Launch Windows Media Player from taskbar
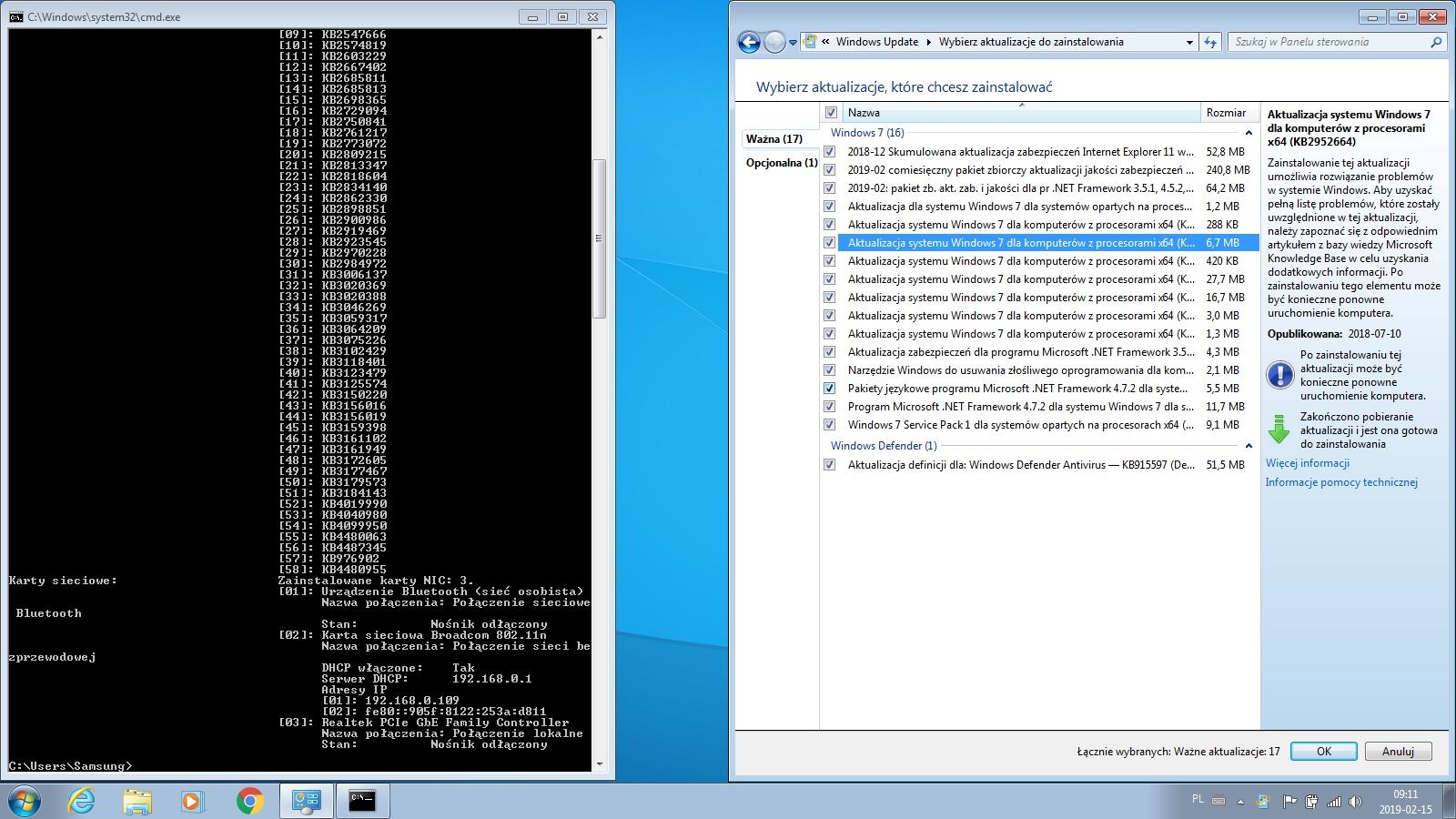Screen dimensions: 1456x819 tap(192, 801)
